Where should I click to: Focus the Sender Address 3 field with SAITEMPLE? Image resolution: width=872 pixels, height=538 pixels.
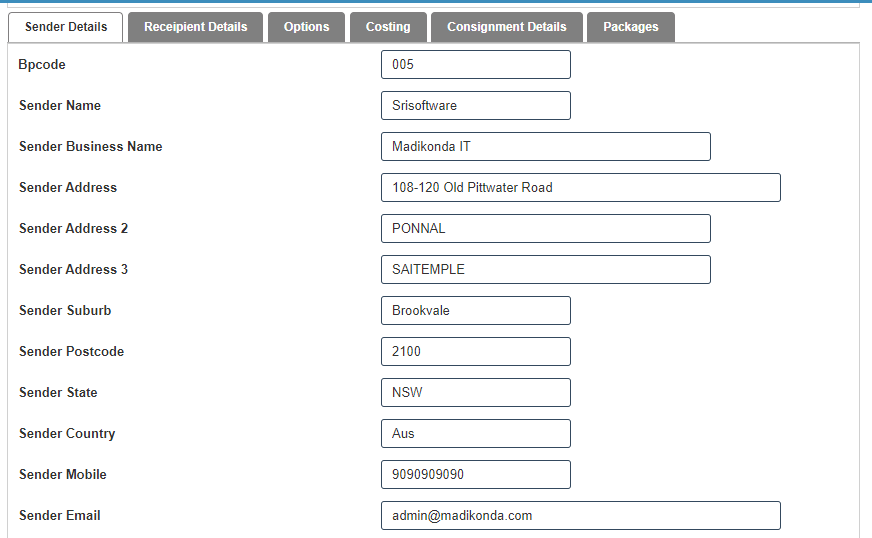point(545,270)
